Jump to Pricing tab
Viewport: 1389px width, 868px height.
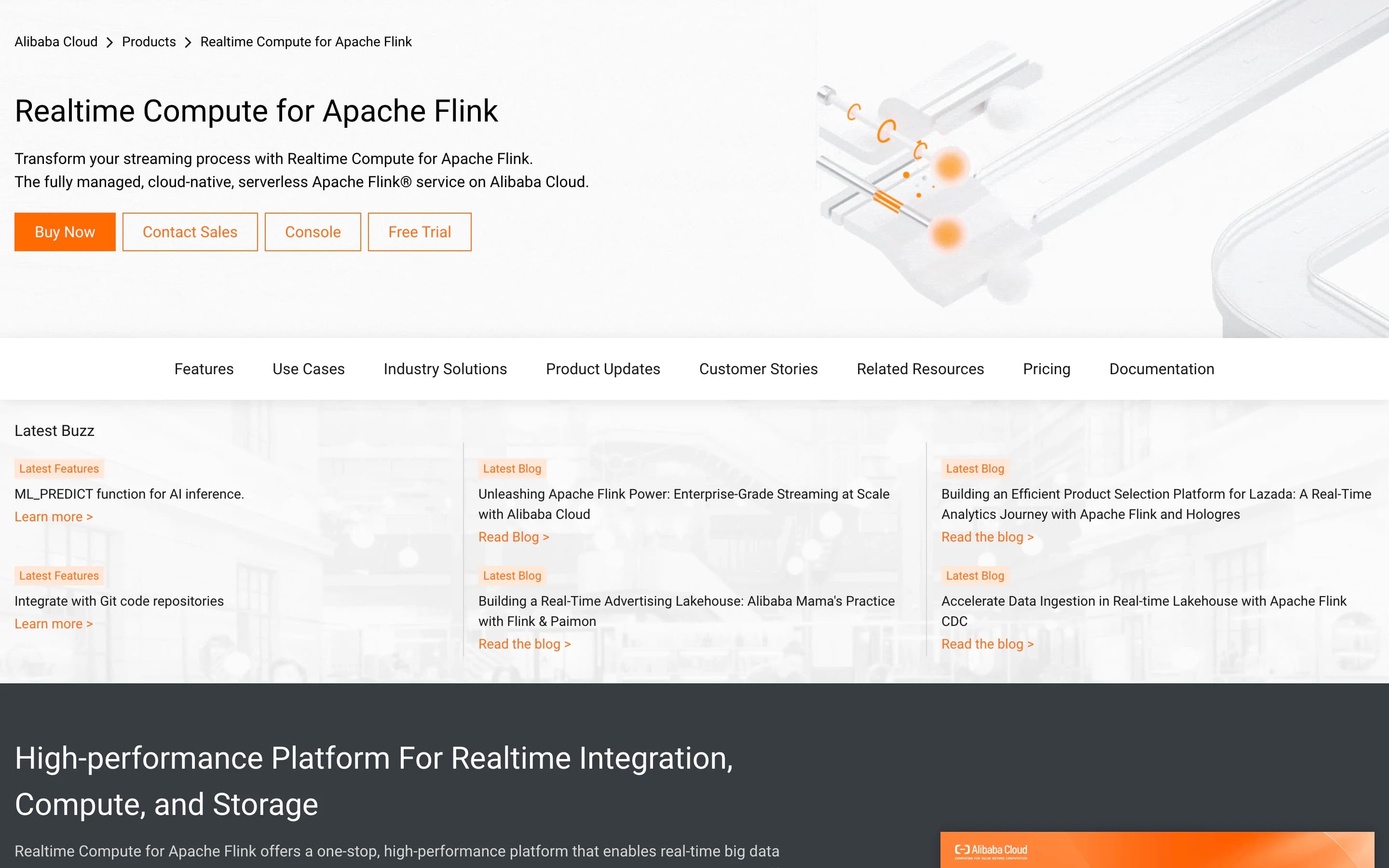coord(1047,369)
